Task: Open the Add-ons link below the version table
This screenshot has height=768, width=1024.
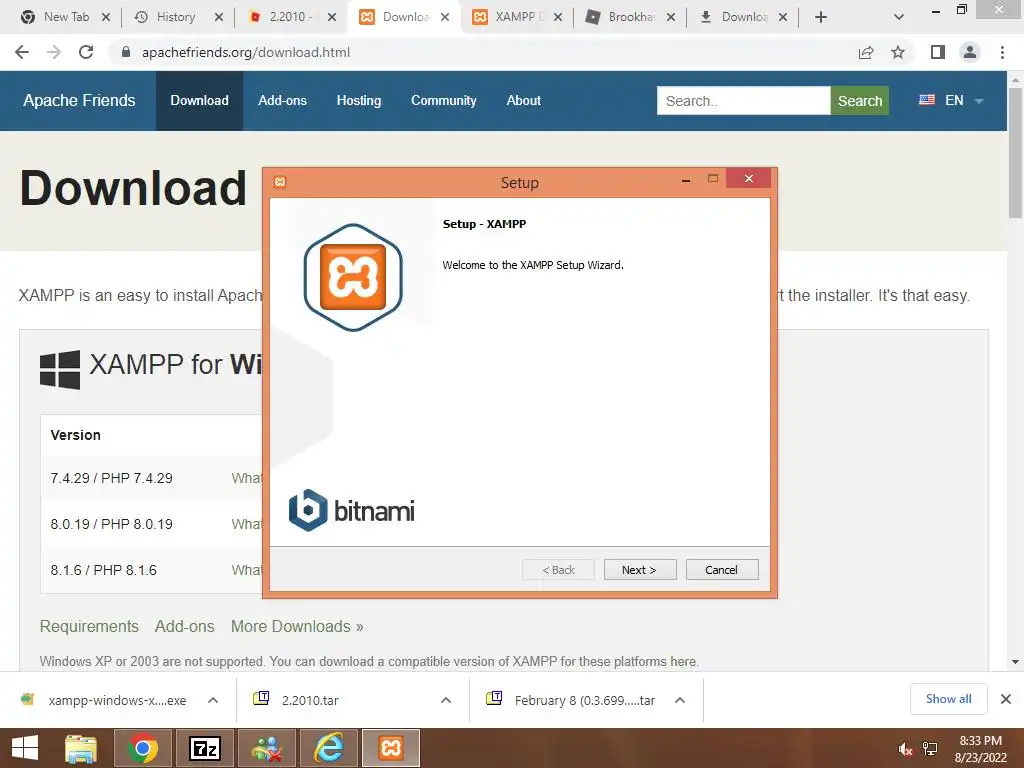Action: pyautogui.click(x=185, y=626)
